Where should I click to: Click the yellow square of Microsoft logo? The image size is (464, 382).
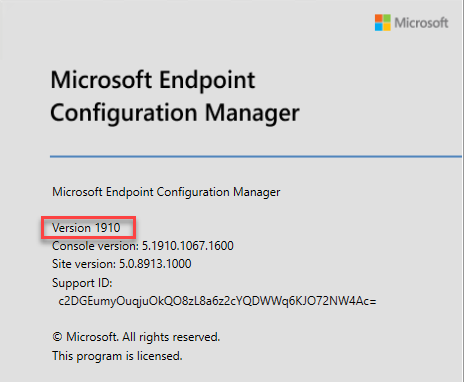click(x=387, y=27)
